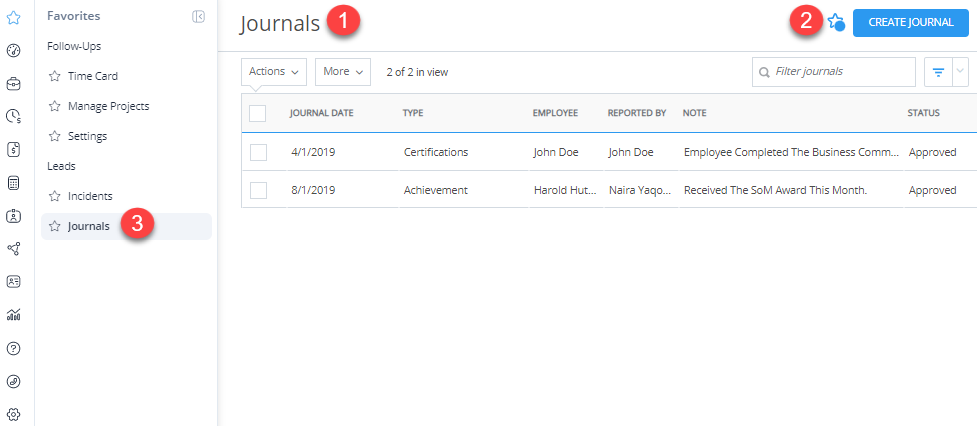977x426 pixels.
Task: Open Manage Projects from Favorites
Action: 108,106
